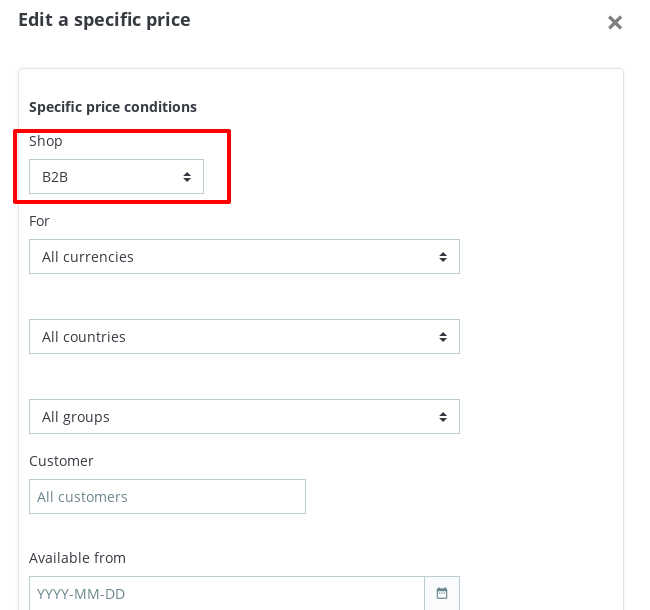Open the All countries dropdown
The height and width of the screenshot is (610, 650).
pos(244,337)
